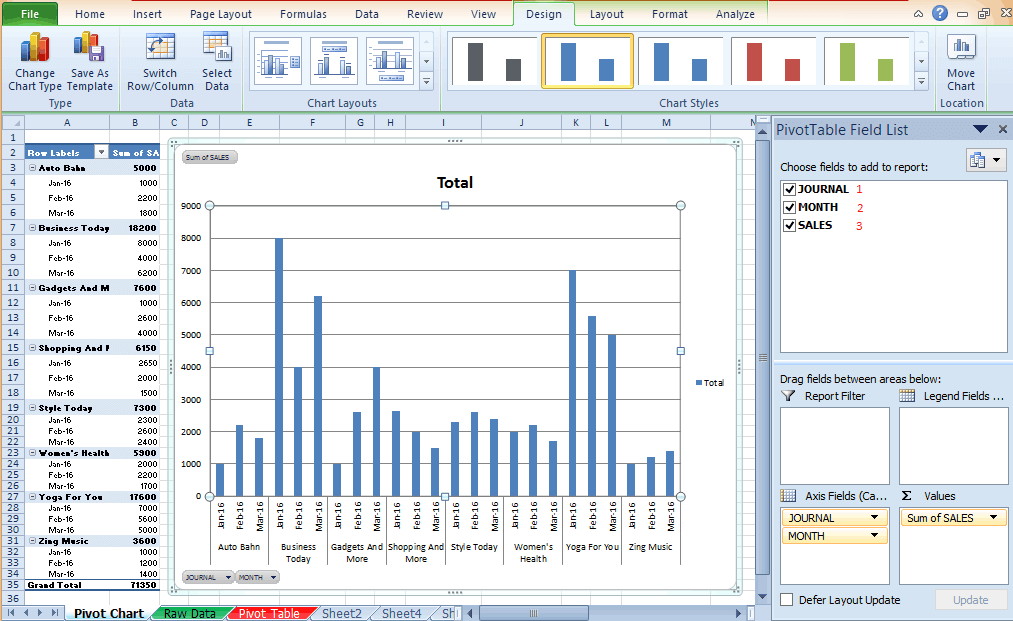
Task: Choose the first chart layout thumbnail
Action: pyautogui.click(x=278, y=61)
